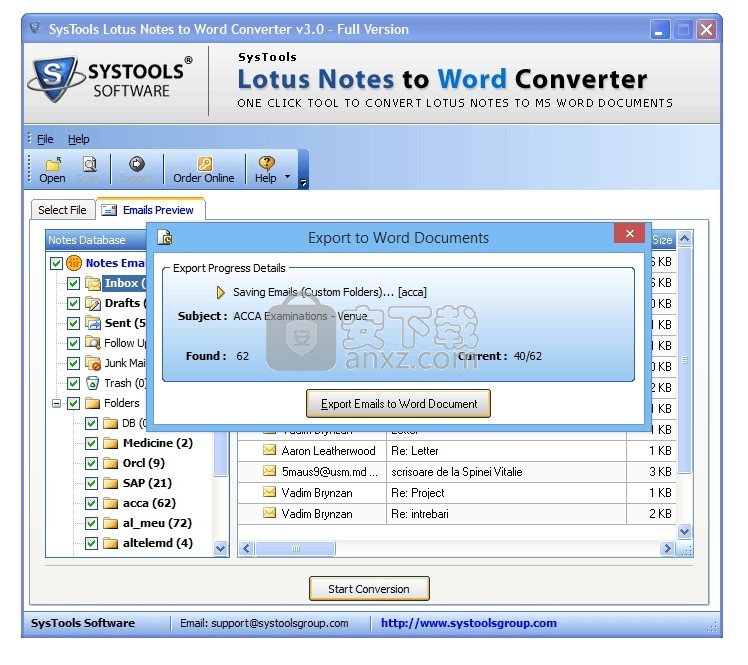The image size is (748, 665).
Task: Click the Medicine folder icon
Action: click(111, 444)
